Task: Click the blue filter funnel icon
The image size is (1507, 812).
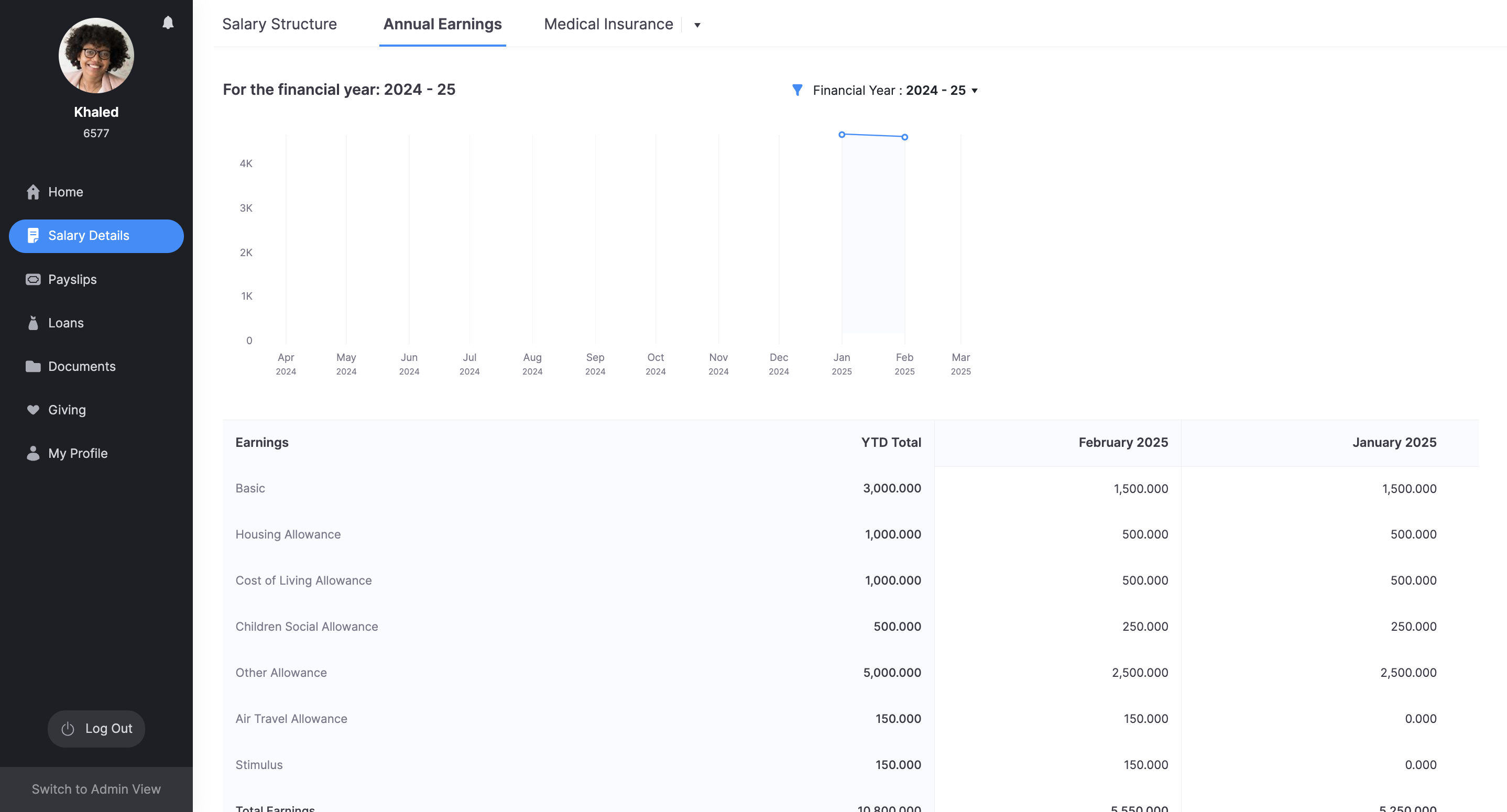Action: [x=797, y=90]
